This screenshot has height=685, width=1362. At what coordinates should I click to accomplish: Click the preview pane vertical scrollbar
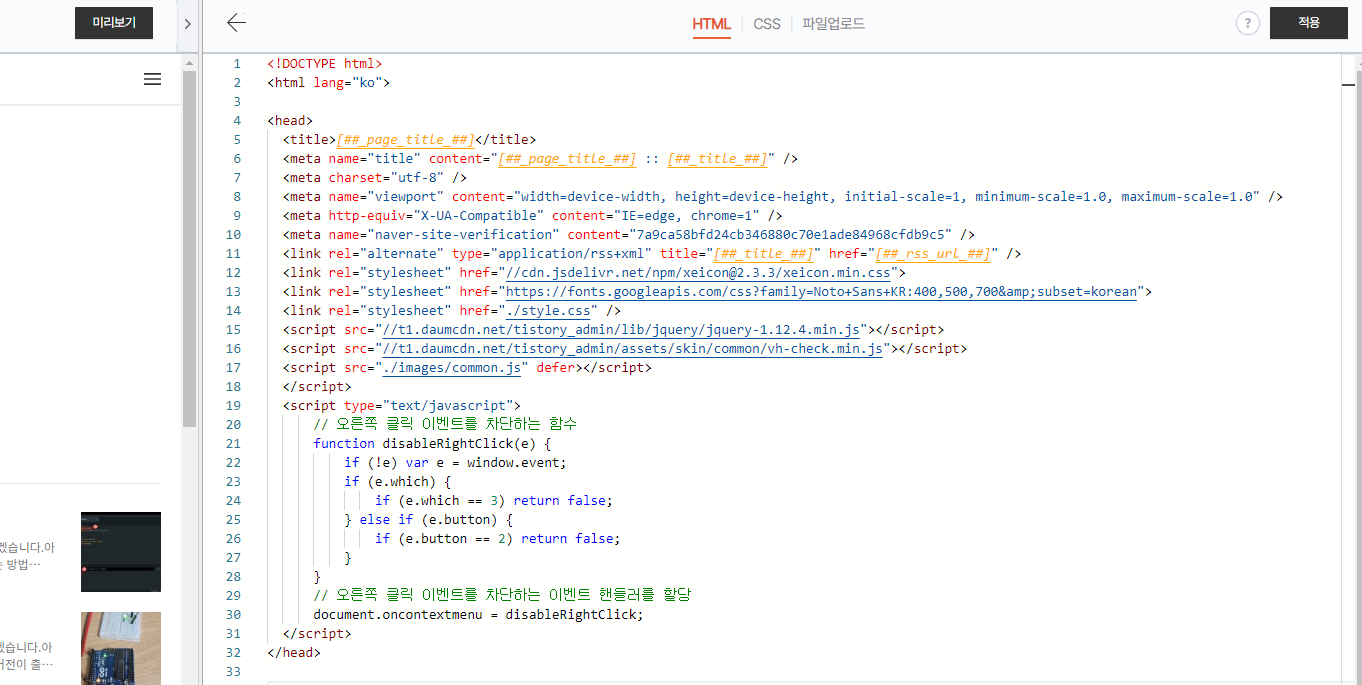point(189,250)
